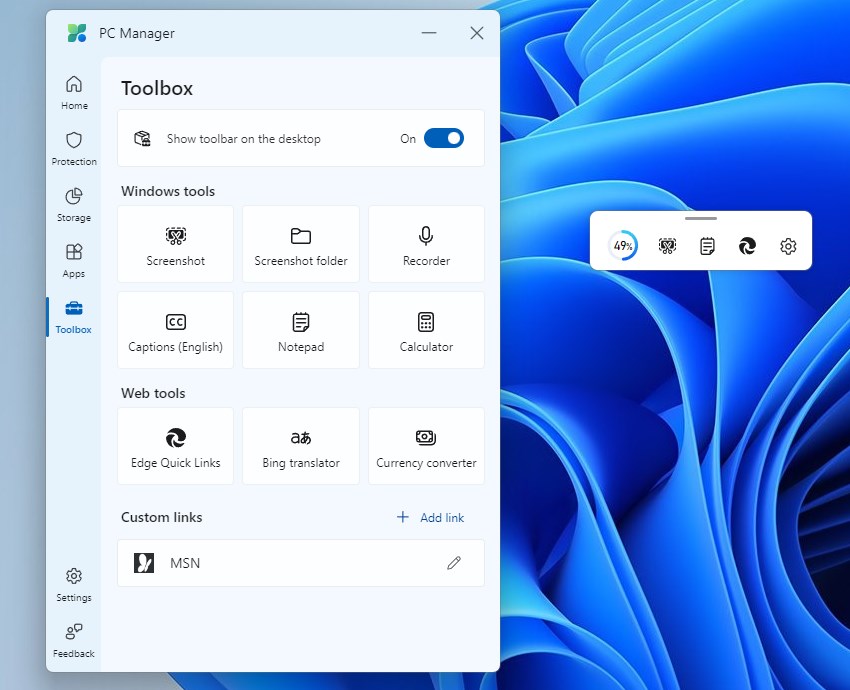Image resolution: width=850 pixels, height=690 pixels.
Task: Open Edge Quick Links
Action: click(x=175, y=445)
